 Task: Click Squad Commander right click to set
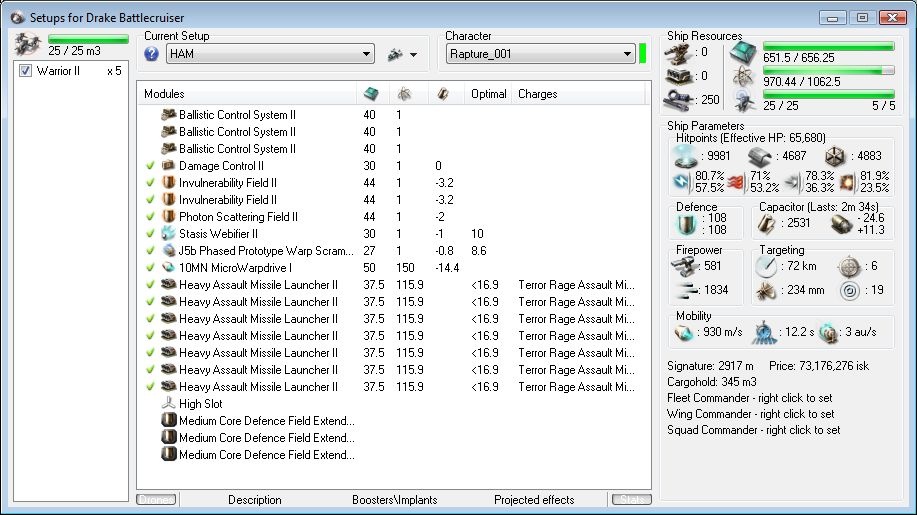[753, 430]
